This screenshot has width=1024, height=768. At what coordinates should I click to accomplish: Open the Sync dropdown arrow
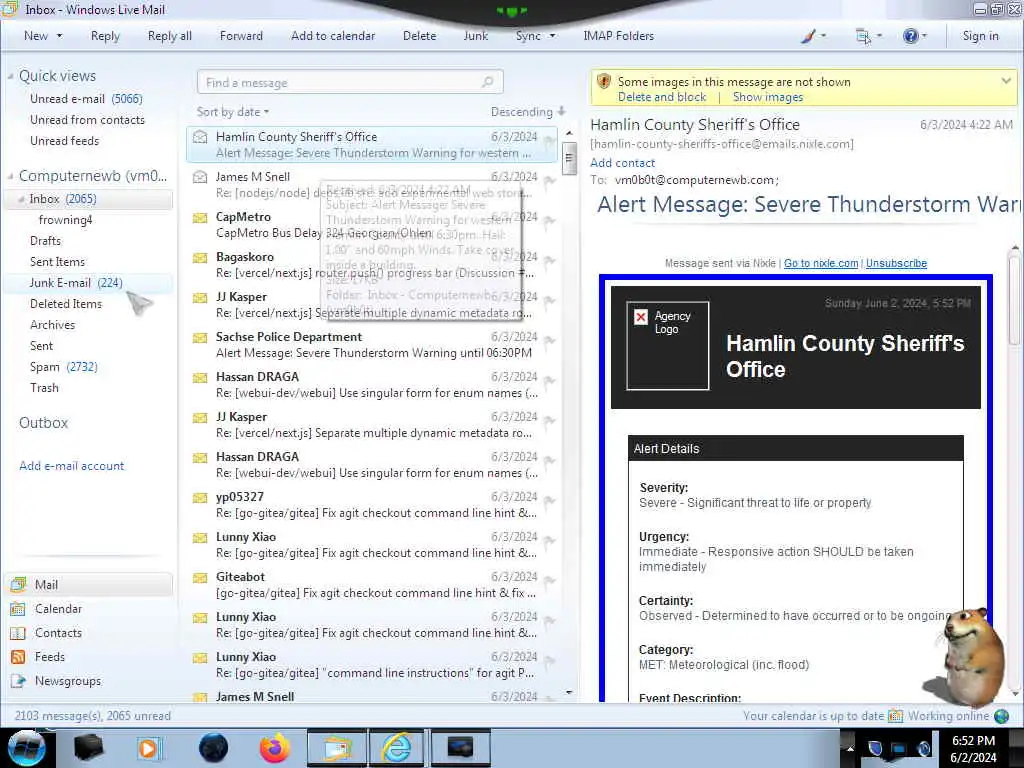(552, 36)
